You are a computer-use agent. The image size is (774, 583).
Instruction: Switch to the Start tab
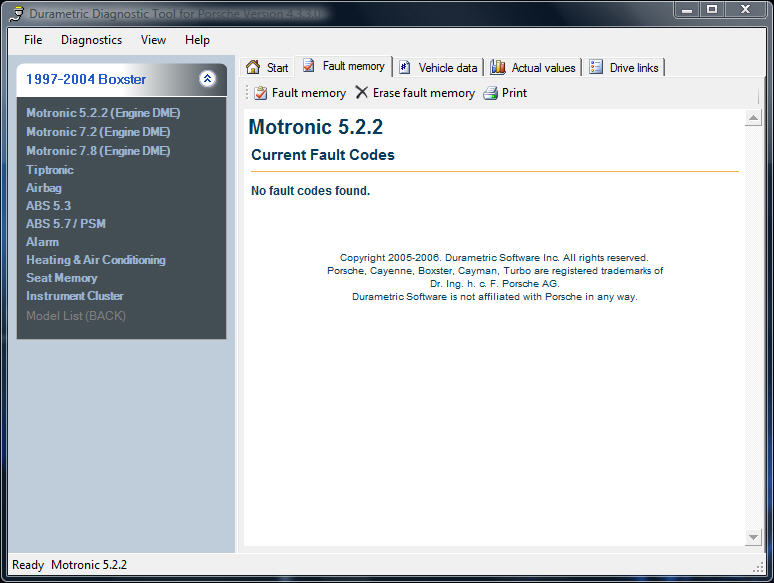pyautogui.click(x=267, y=68)
